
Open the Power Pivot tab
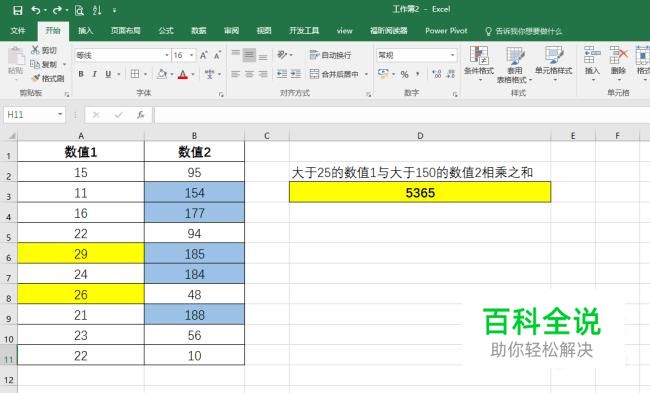(x=446, y=31)
